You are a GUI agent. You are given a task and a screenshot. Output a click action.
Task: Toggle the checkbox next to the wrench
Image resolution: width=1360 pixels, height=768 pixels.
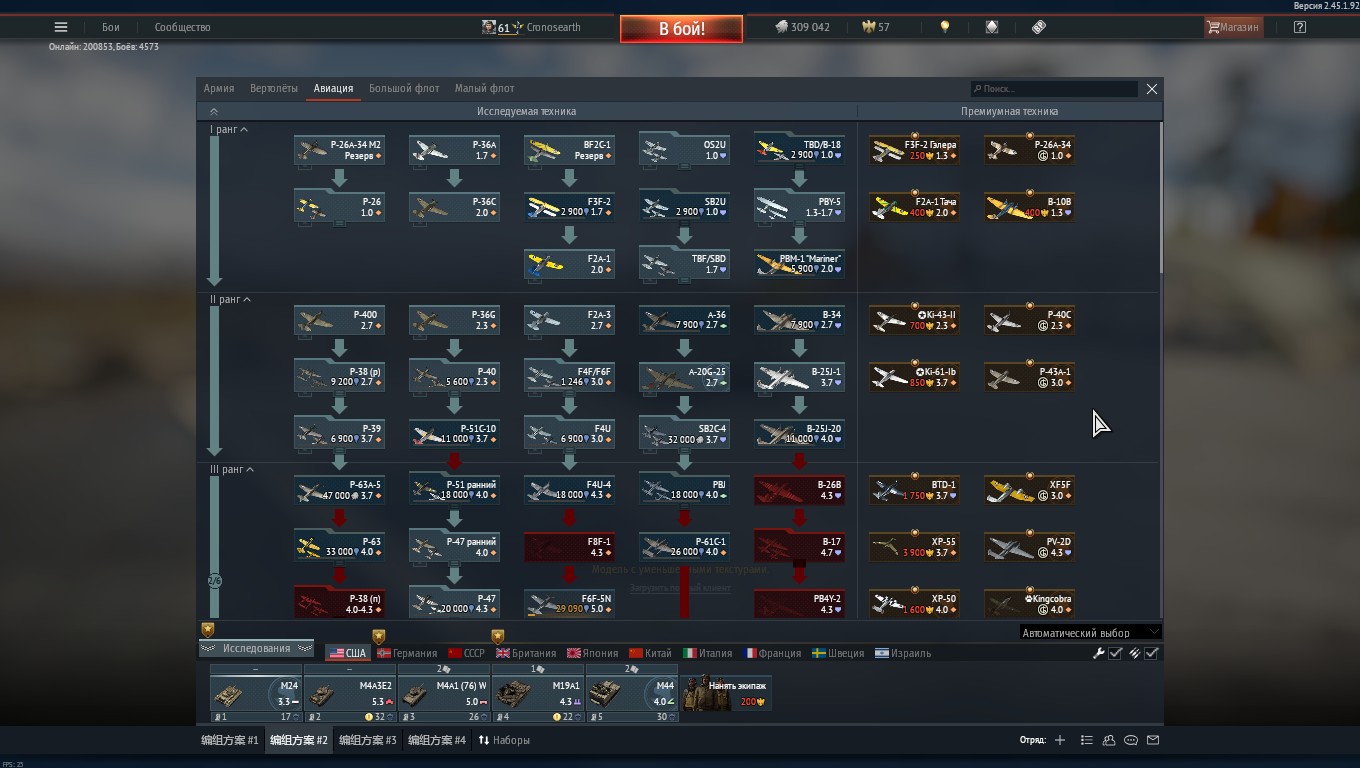1115,653
